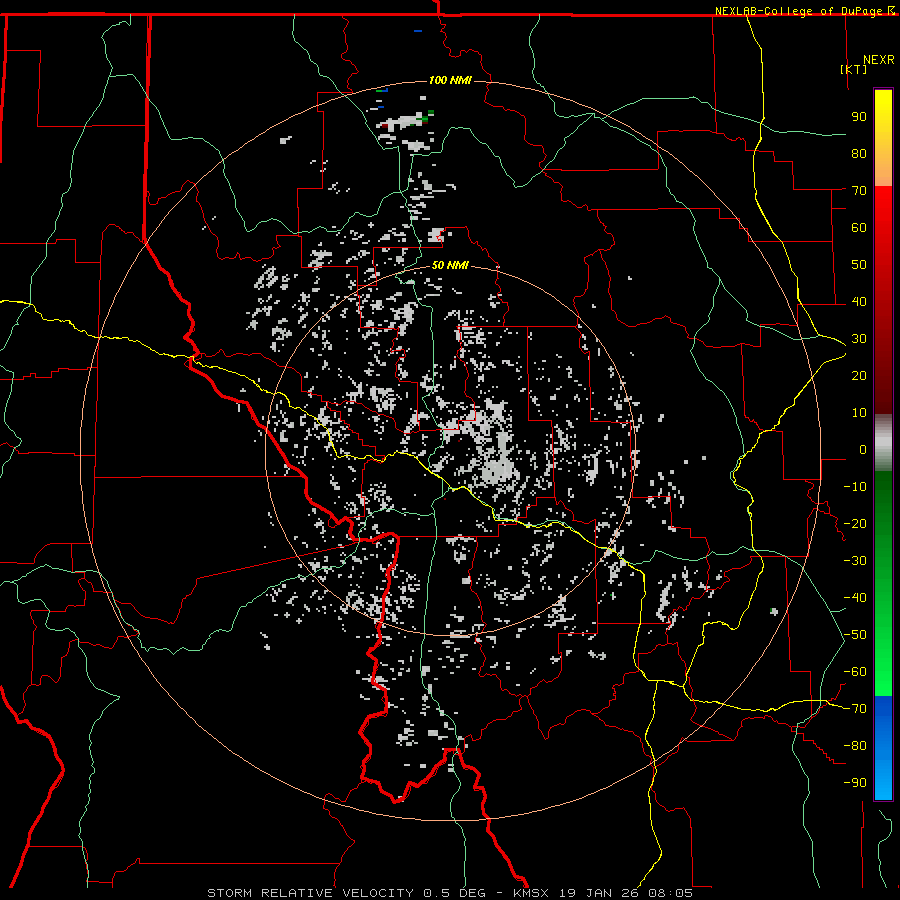Click the -60 value on the velocity scale
The height and width of the screenshot is (900, 900).
(855, 672)
